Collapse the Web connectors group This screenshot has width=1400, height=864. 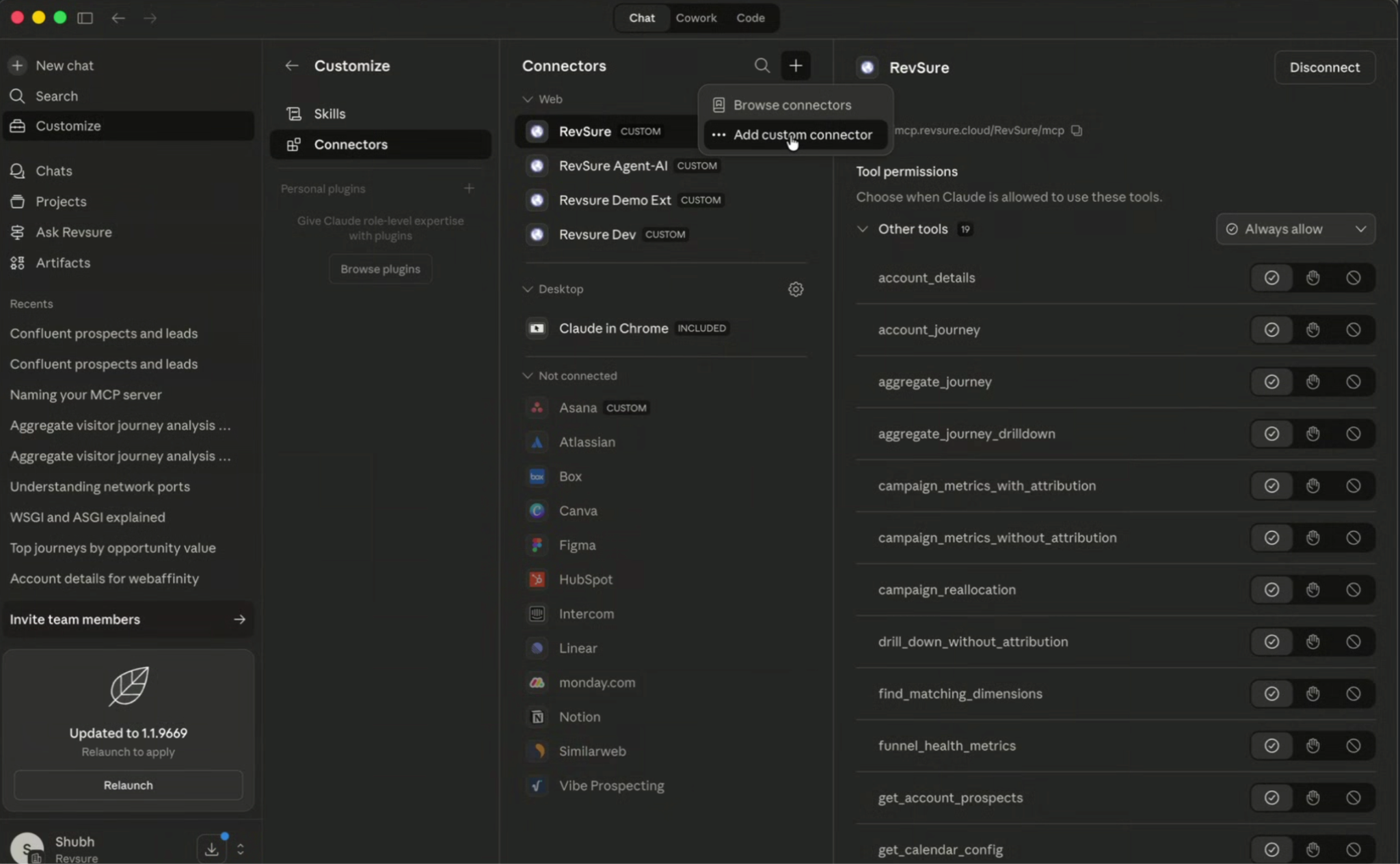527,99
